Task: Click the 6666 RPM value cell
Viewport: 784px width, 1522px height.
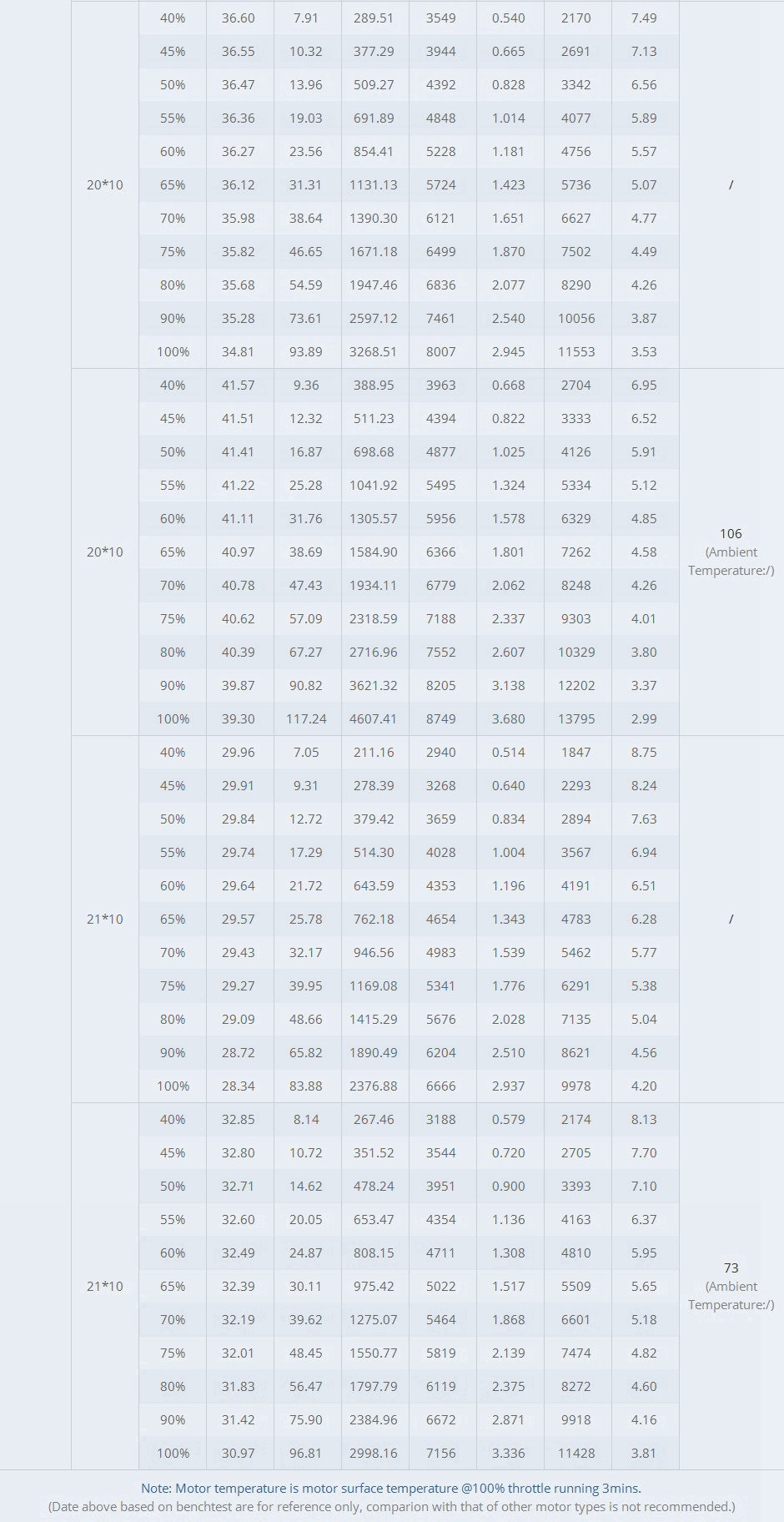Action: click(441, 1086)
